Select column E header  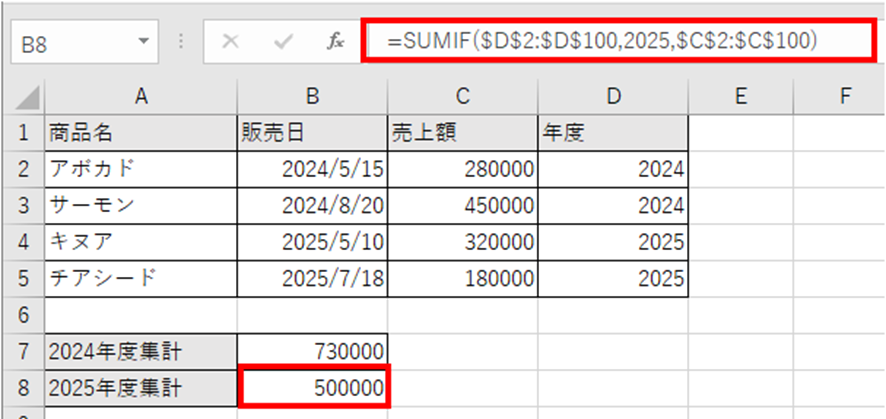click(740, 96)
